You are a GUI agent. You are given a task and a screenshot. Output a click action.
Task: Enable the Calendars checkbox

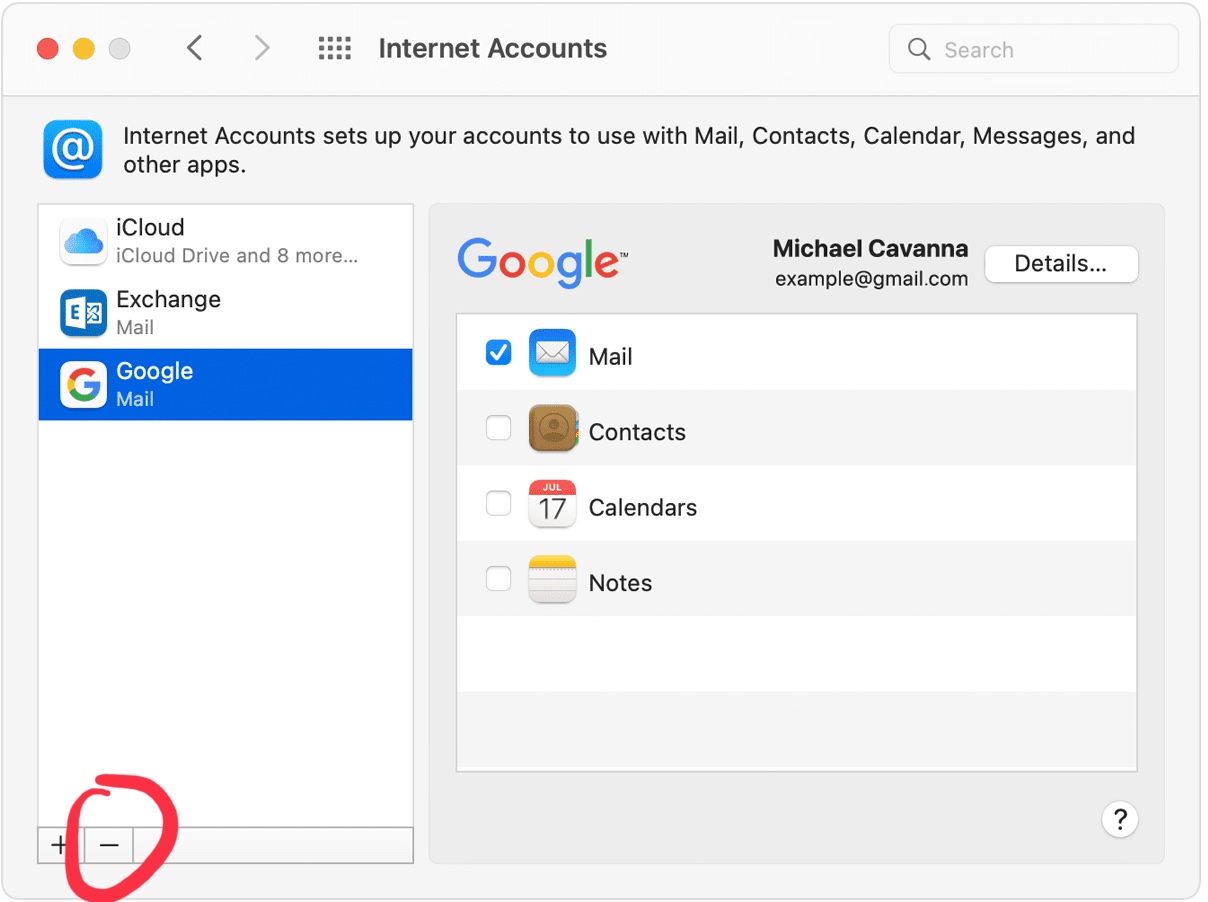(x=498, y=503)
